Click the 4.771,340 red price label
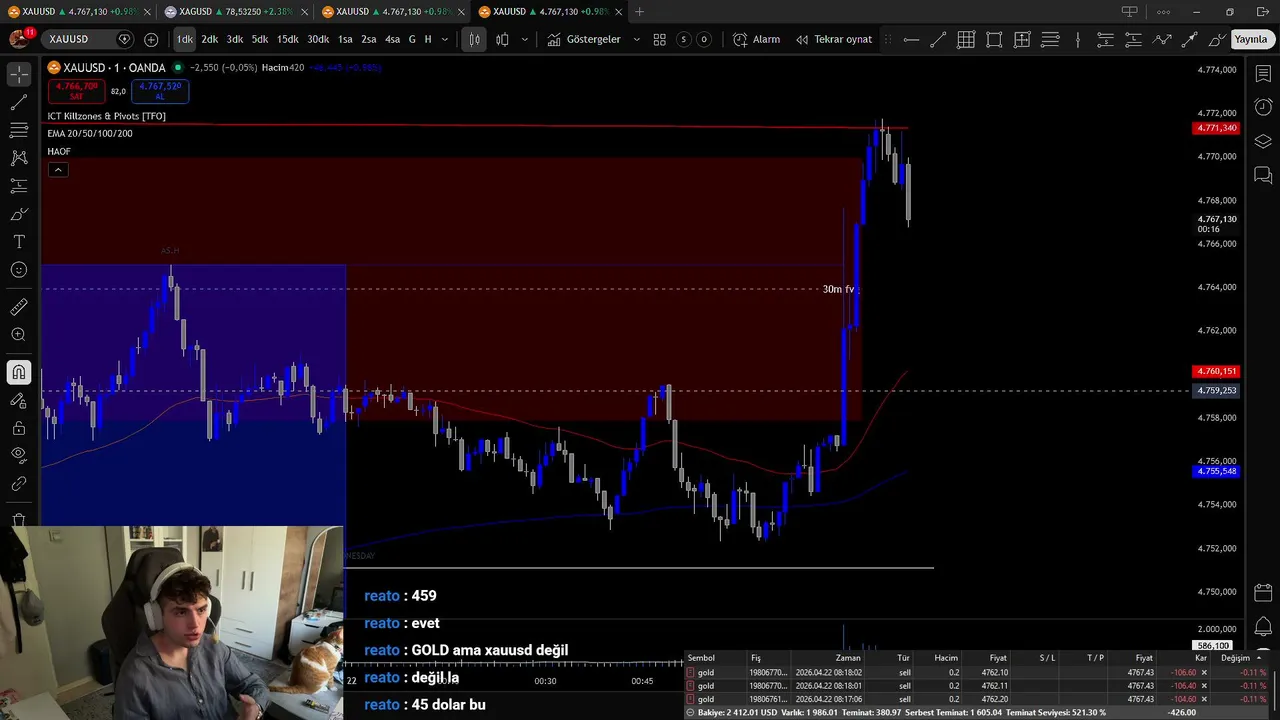The height and width of the screenshot is (720, 1280). click(1217, 128)
